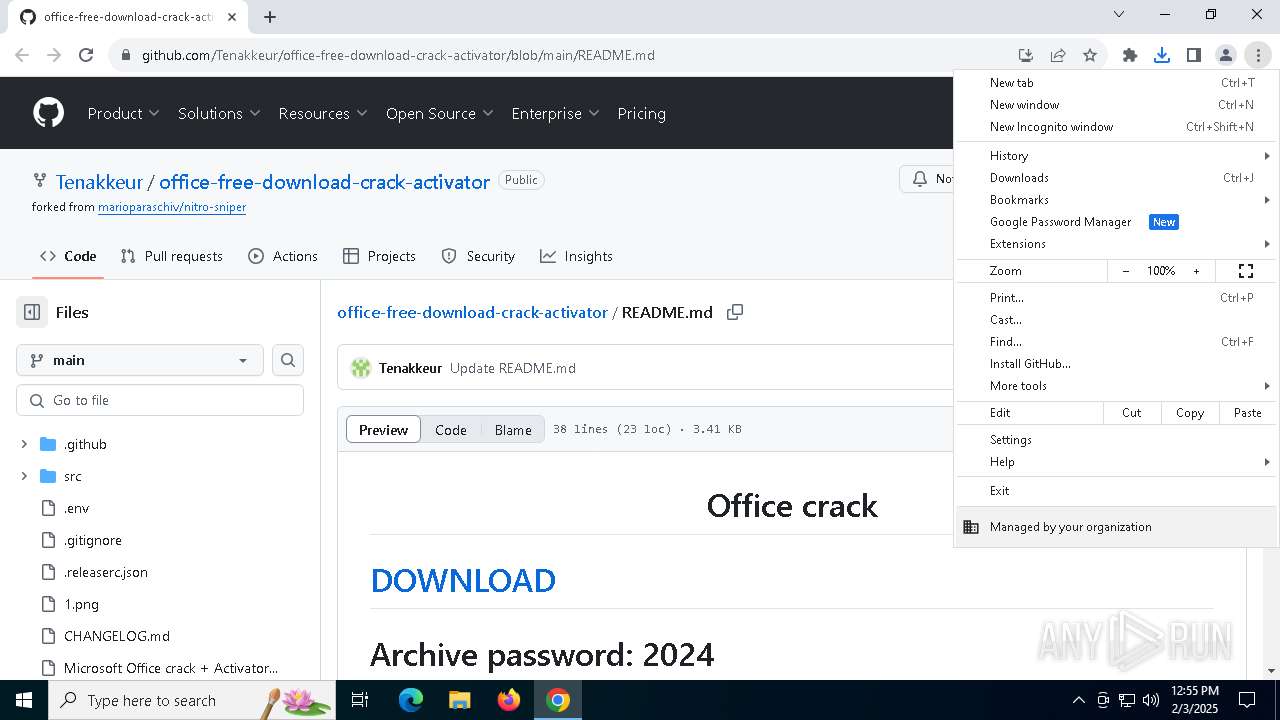Show hidden system tray icons

pos(1079,700)
